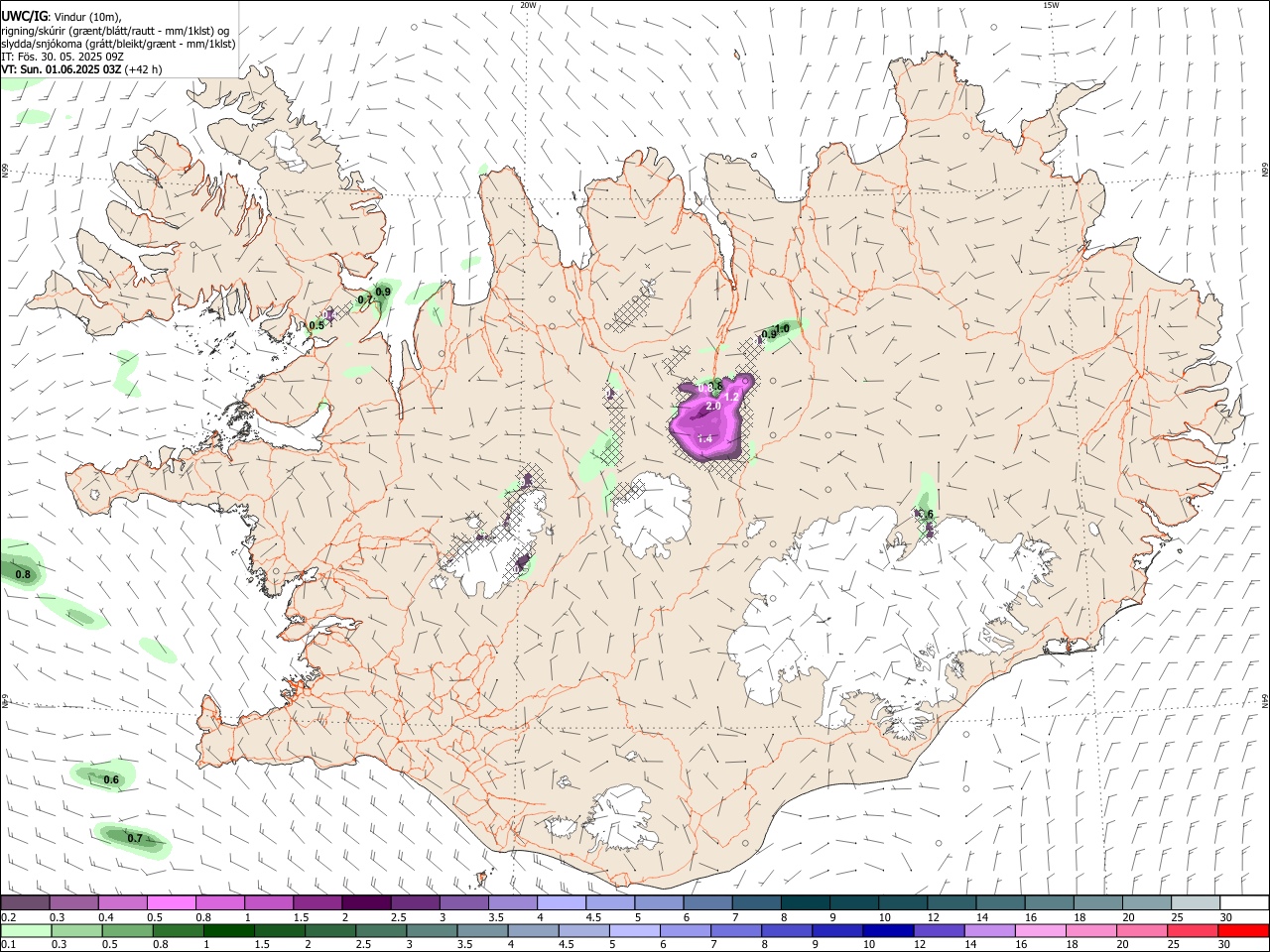
Task: Click the 1.4 value in the purple snow area
Action: pos(705,438)
